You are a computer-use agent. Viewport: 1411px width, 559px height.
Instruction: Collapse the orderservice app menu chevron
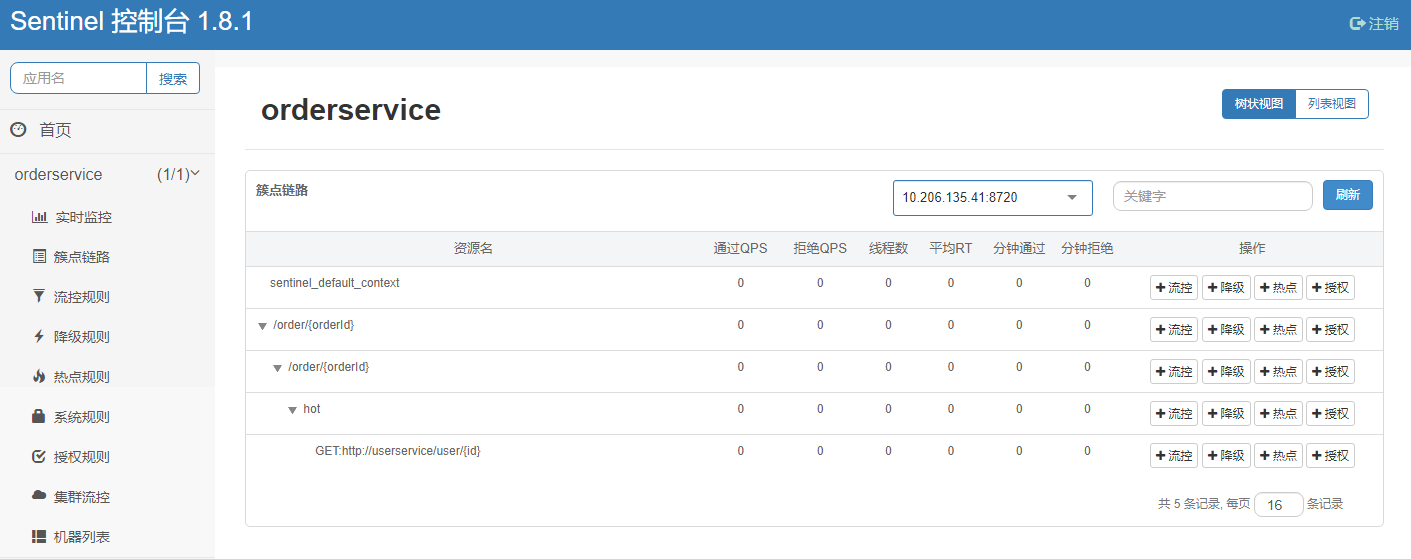pos(195,173)
